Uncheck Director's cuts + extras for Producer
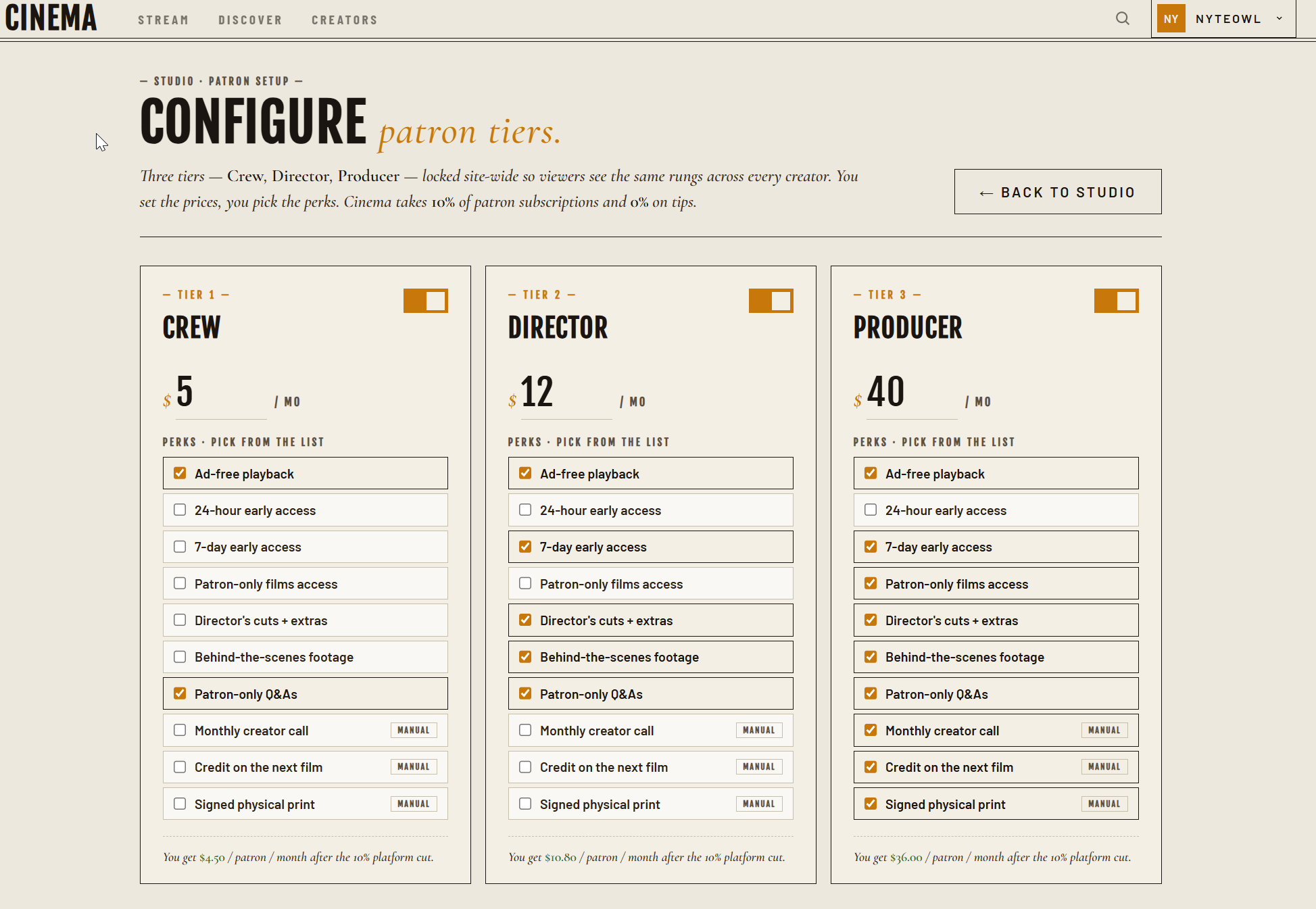Image resolution: width=1316 pixels, height=909 pixels. (x=871, y=620)
